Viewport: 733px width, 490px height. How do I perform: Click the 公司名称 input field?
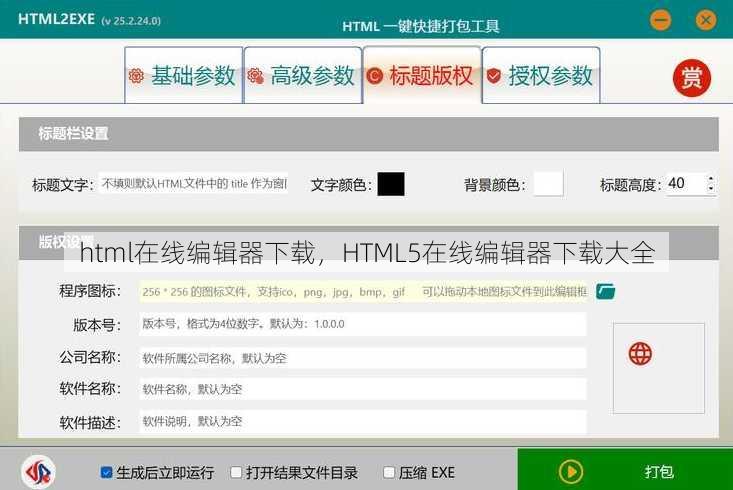[x=362, y=358]
